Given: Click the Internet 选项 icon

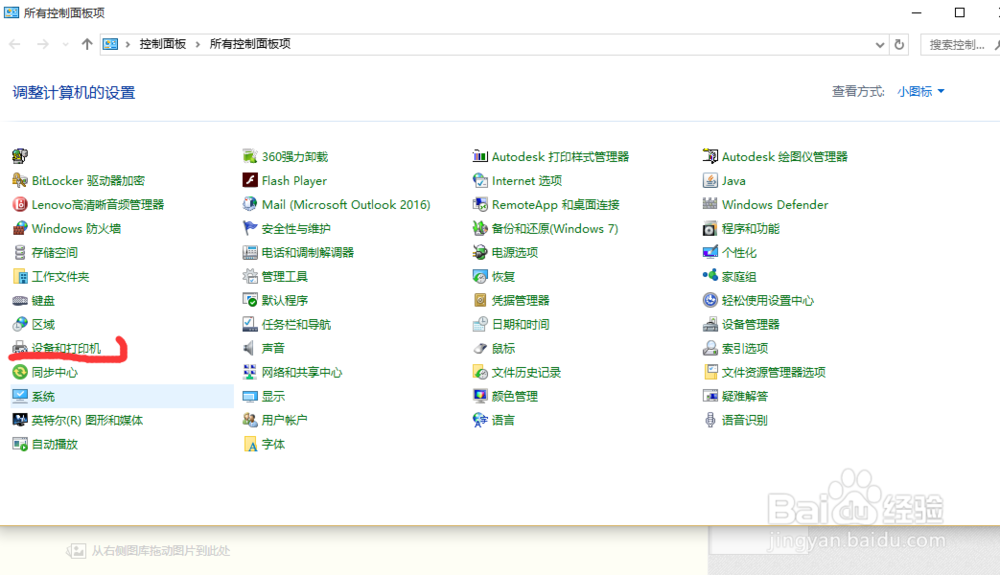Looking at the screenshot, I should tap(480, 180).
